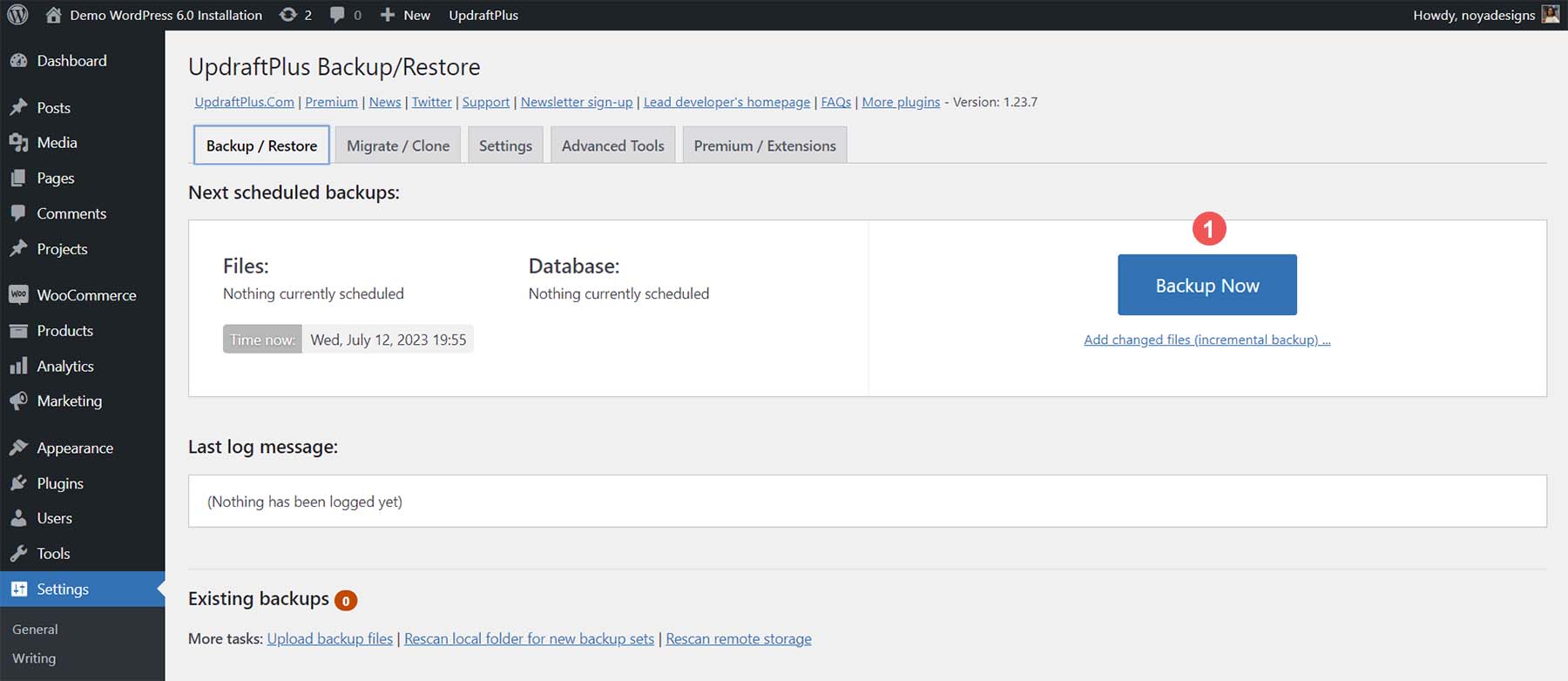Screen dimensions: 1568x681
Task: Open the News link
Action: [385, 102]
